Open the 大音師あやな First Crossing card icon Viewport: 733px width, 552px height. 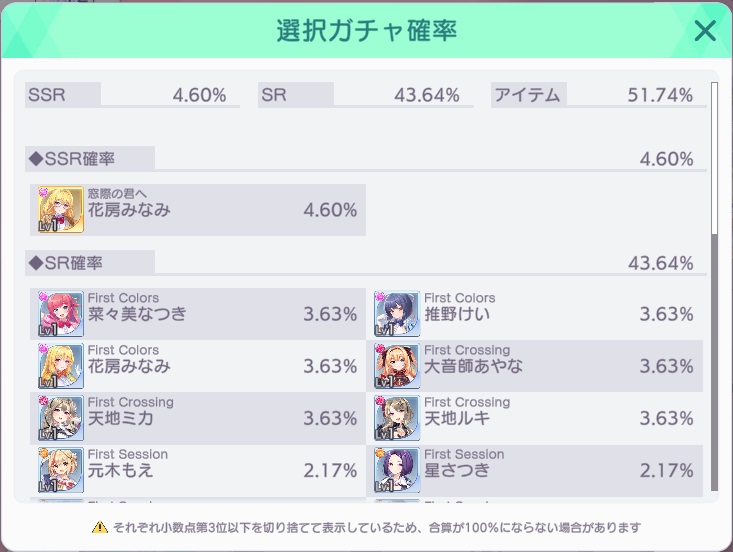(x=397, y=366)
